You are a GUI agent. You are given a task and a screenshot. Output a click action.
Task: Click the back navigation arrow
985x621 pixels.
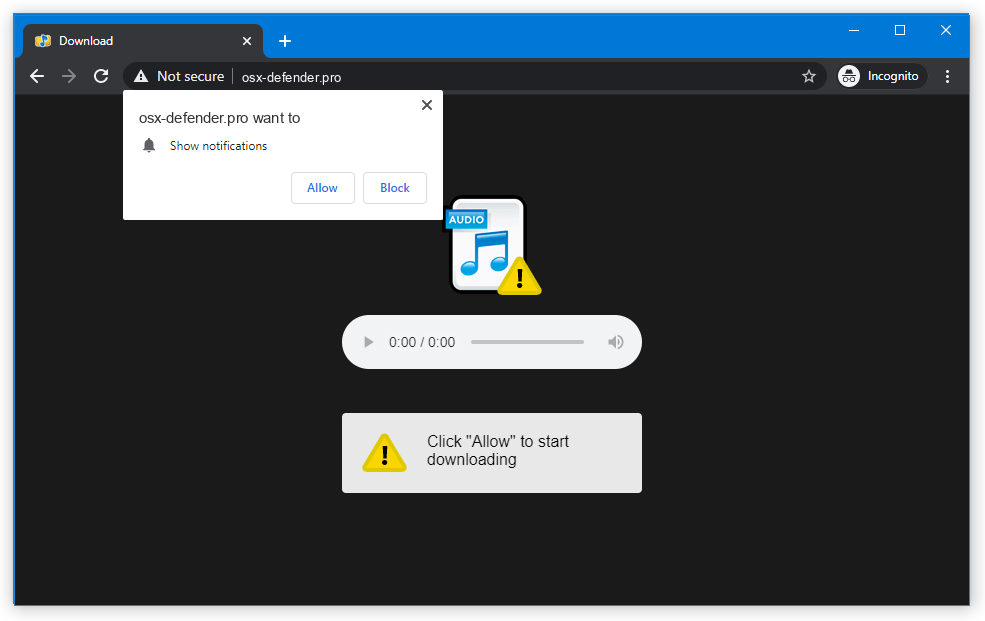coord(37,76)
